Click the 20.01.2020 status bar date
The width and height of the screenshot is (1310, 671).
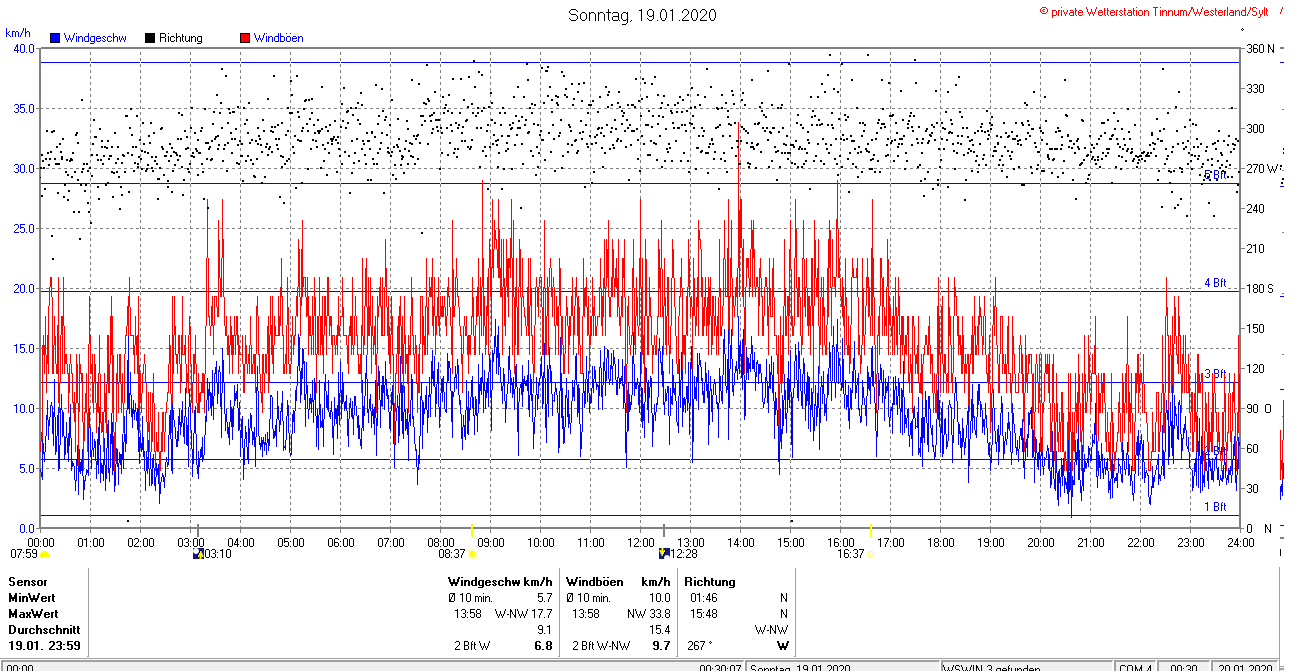click(x=1242, y=668)
